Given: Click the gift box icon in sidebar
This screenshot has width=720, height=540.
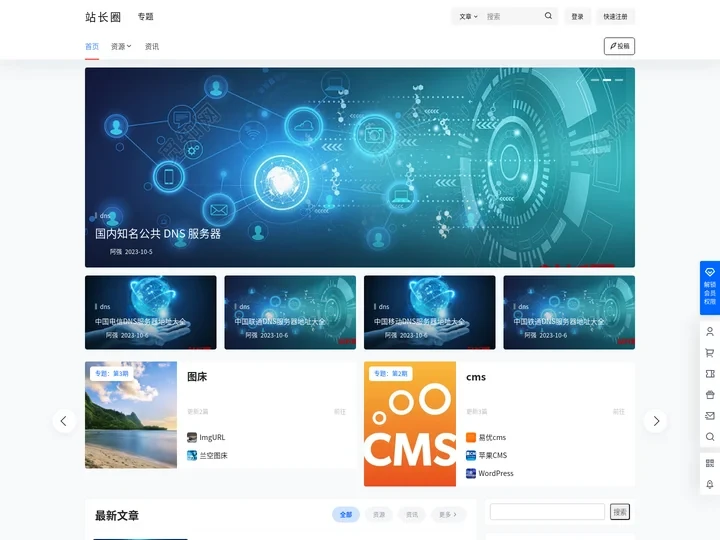Looking at the screenshot, I should click(710, 395).
